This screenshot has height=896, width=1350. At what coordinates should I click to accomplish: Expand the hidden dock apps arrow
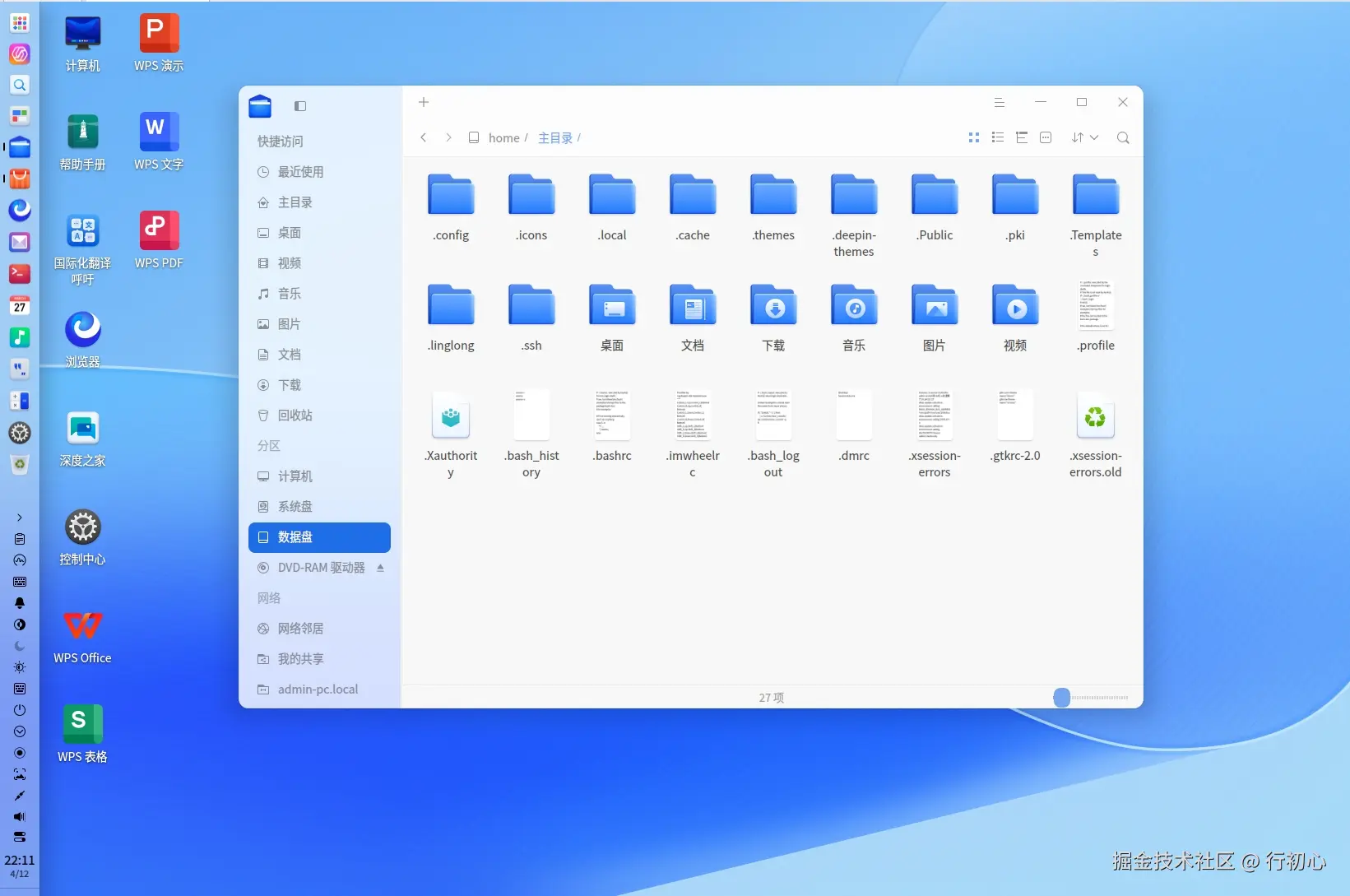click(19, 518)
